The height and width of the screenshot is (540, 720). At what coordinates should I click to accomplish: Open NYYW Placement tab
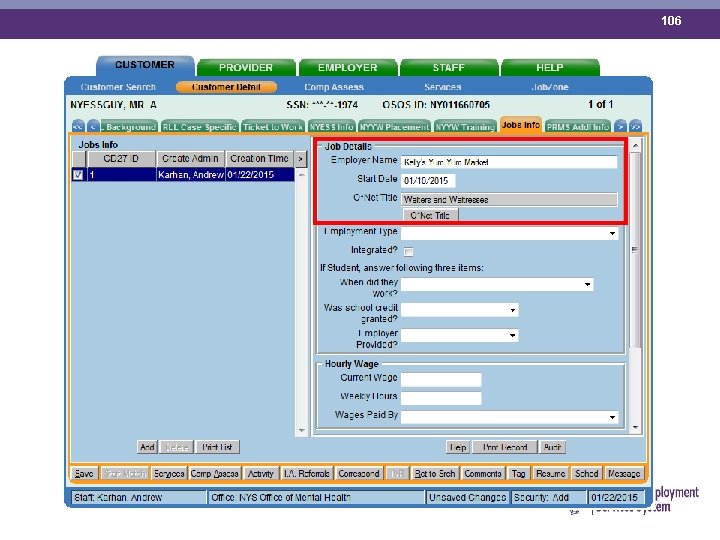[x=394, y=127]
